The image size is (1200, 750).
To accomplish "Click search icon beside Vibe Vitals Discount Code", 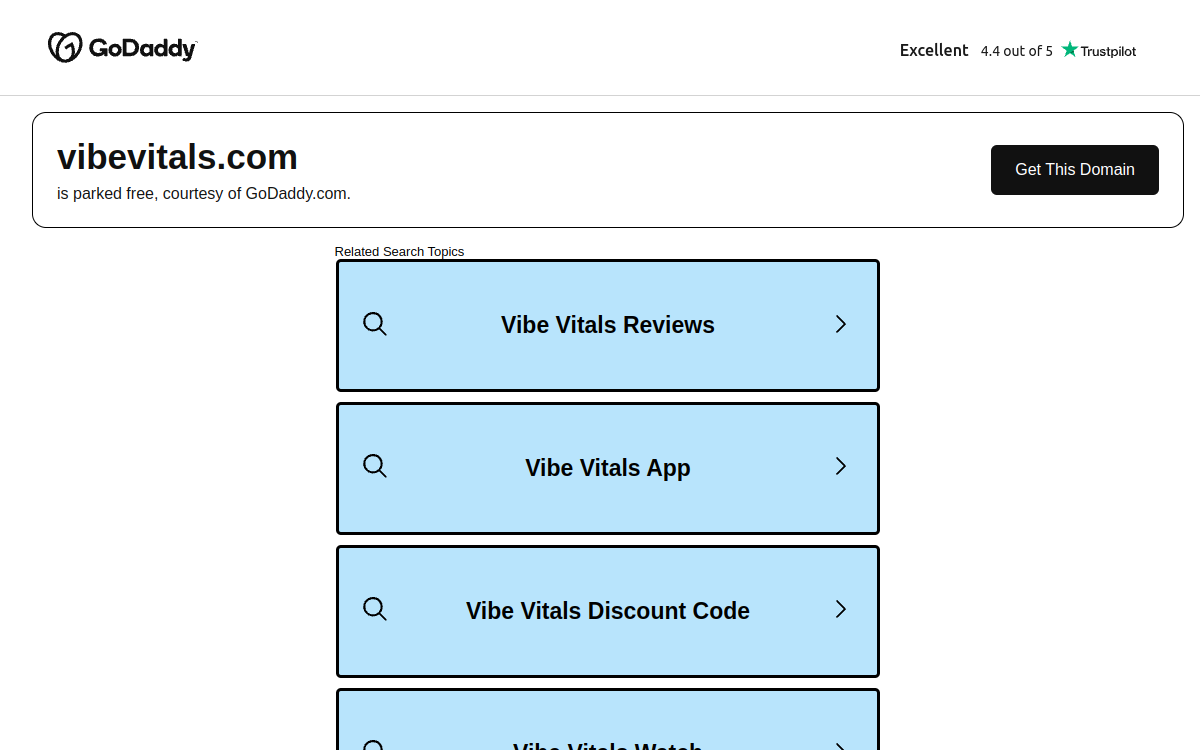I will click(x=375, y=609).
